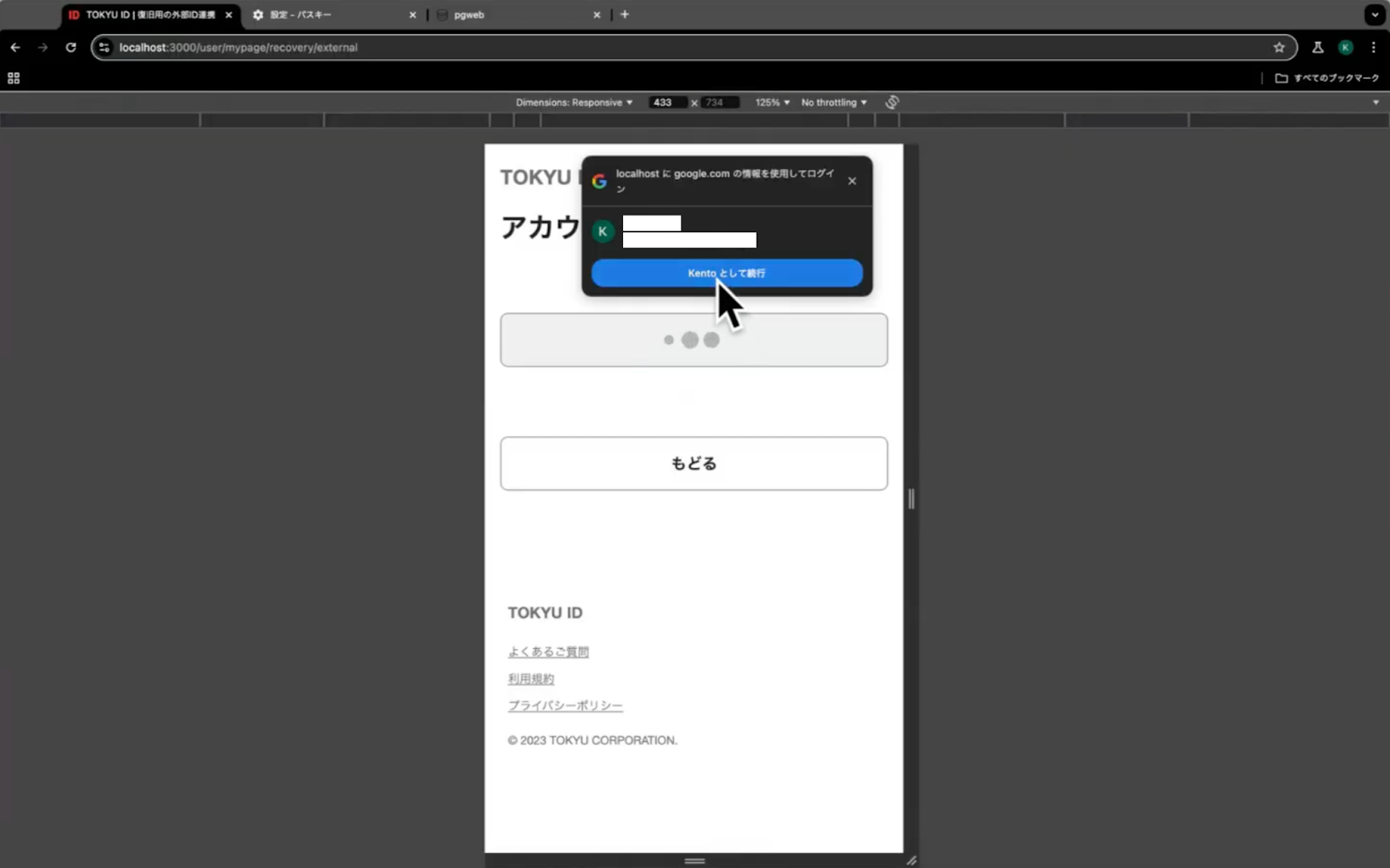Image resolution: width=1390 pixels, height=868 pixels.
Task: Select the back navigation arrow
Action: click(x=15, y=48)
